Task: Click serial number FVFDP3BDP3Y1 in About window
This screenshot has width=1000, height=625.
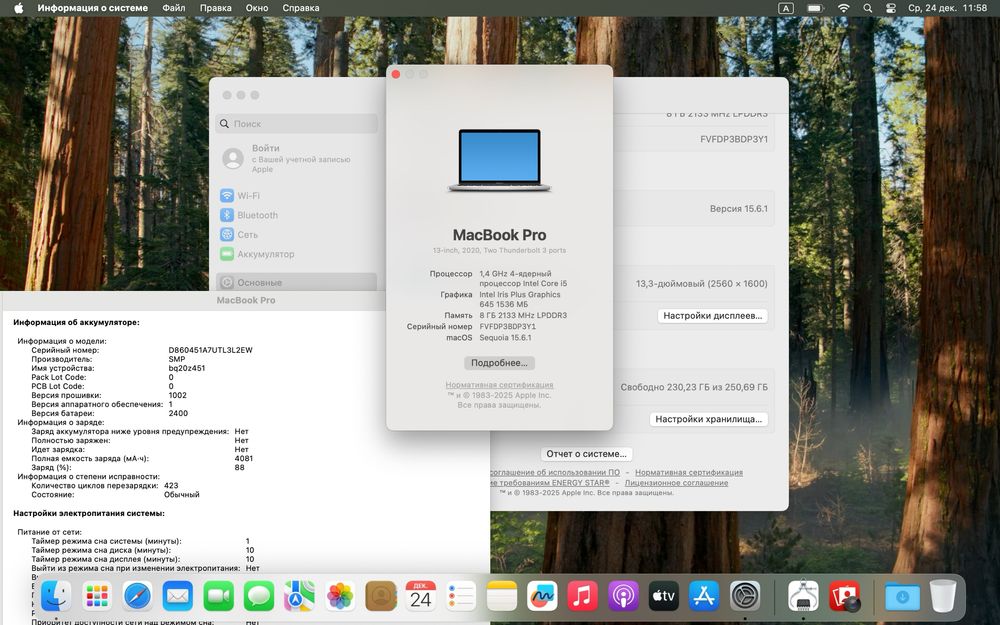Action: (x=508, y=326)
